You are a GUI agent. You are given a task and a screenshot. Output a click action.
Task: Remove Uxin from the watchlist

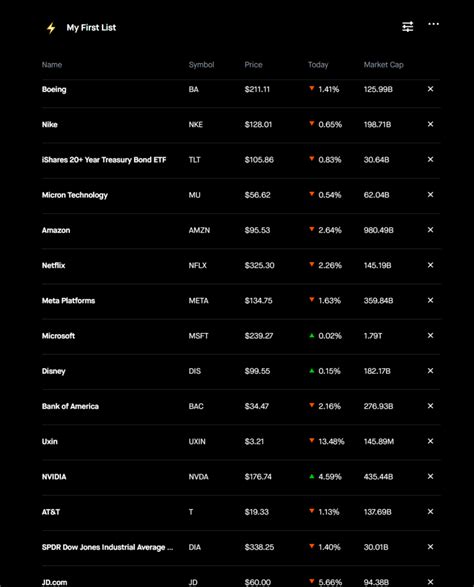pyautogui.click(x=430, y=441)
